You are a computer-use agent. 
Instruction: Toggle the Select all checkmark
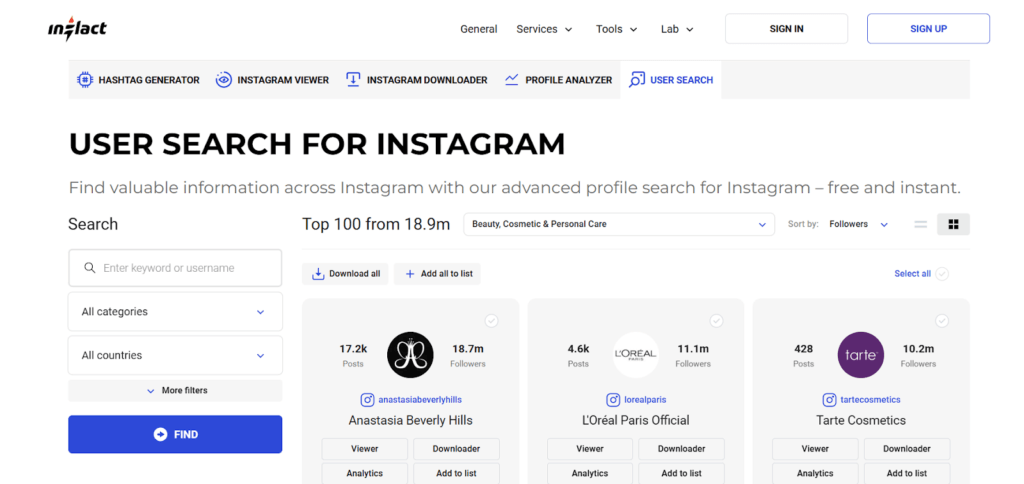(942, 274)
